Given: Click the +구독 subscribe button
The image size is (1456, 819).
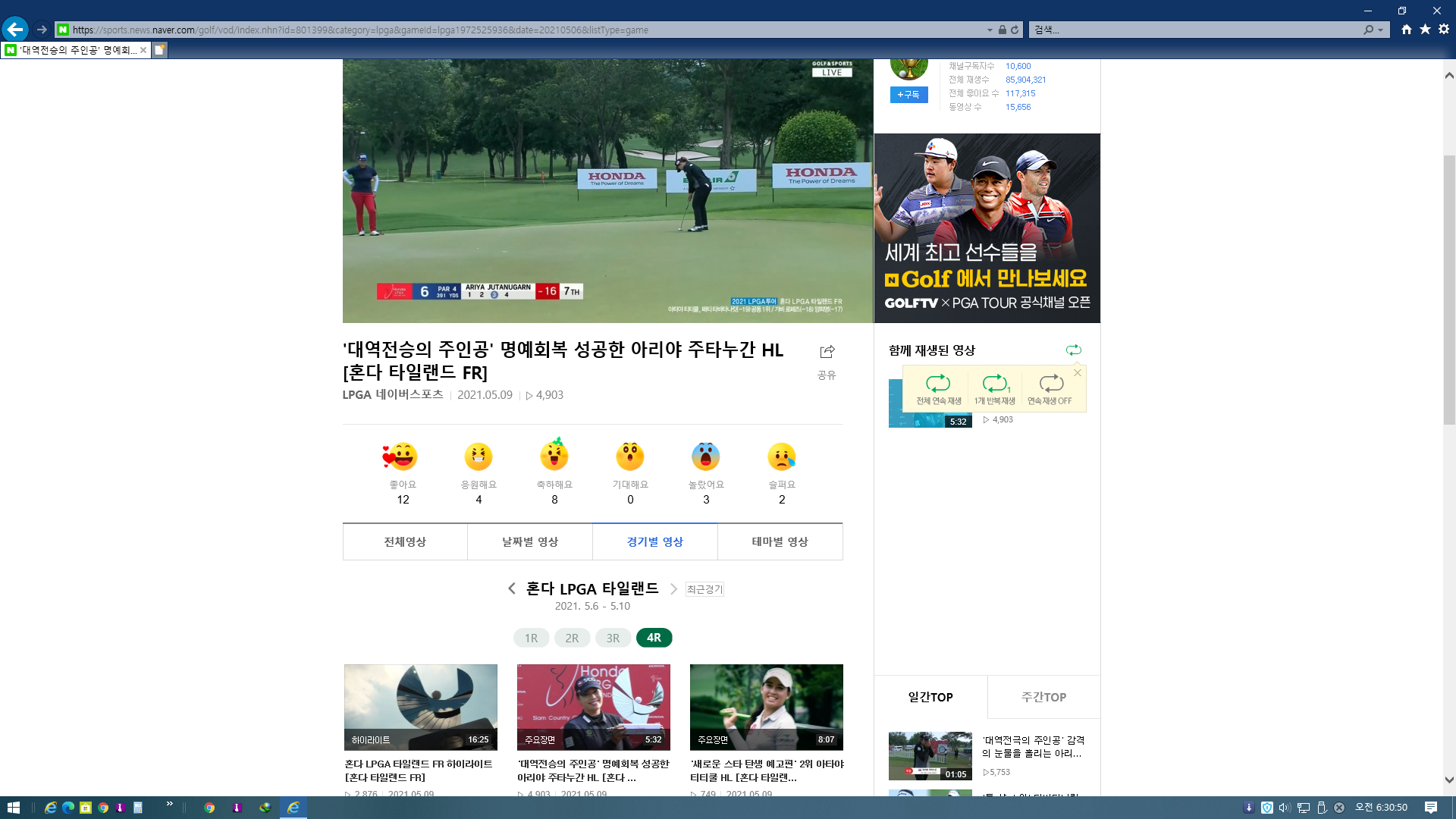Looking at the screenshot, I should point(908,95).
